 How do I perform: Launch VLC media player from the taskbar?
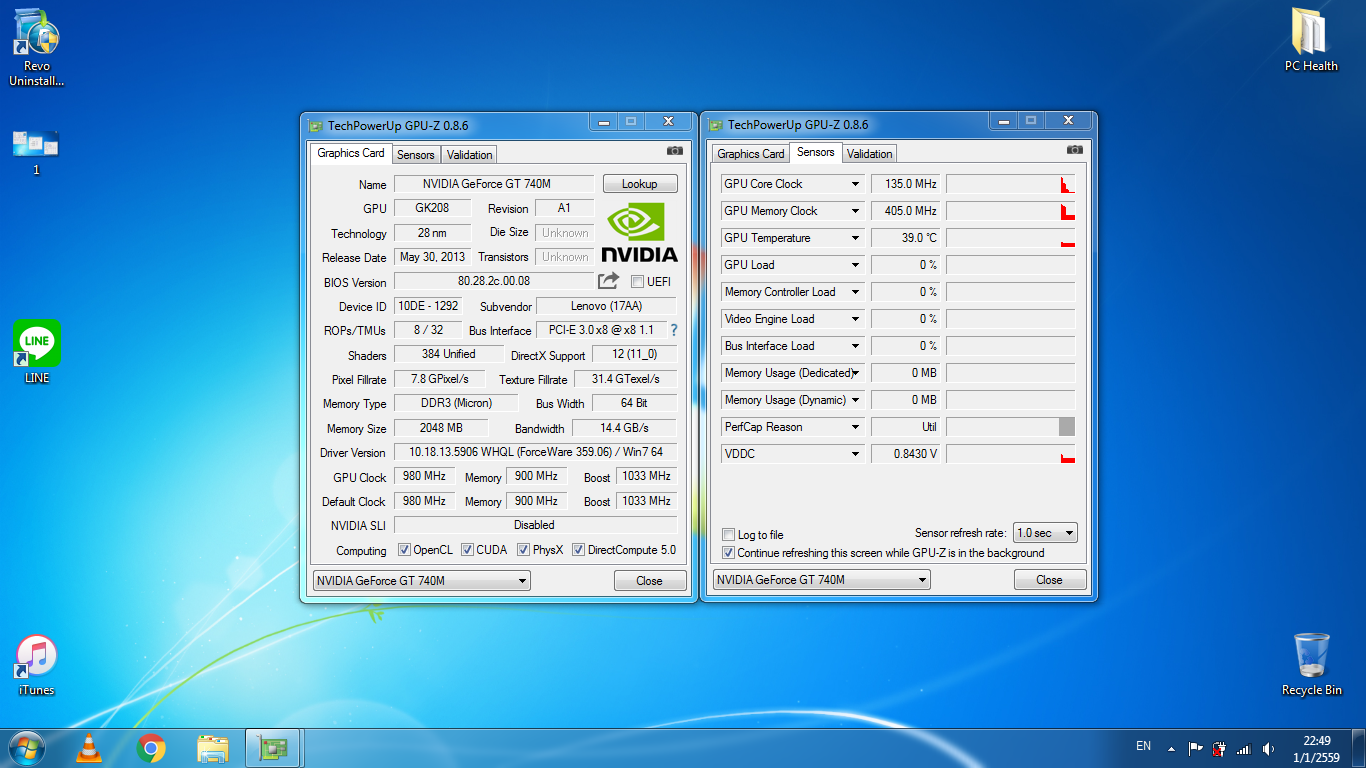(x=89, y=748)
